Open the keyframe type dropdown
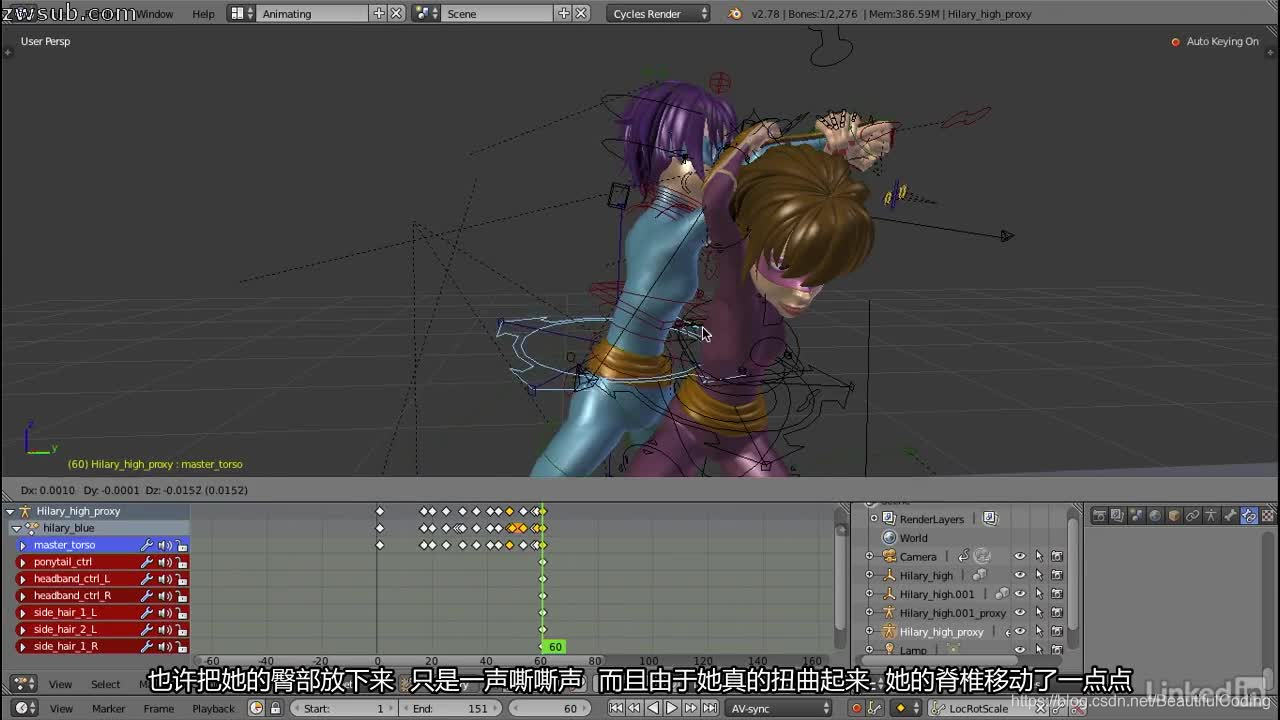This screenshot has height=720, width=1280. pos(905,708)
